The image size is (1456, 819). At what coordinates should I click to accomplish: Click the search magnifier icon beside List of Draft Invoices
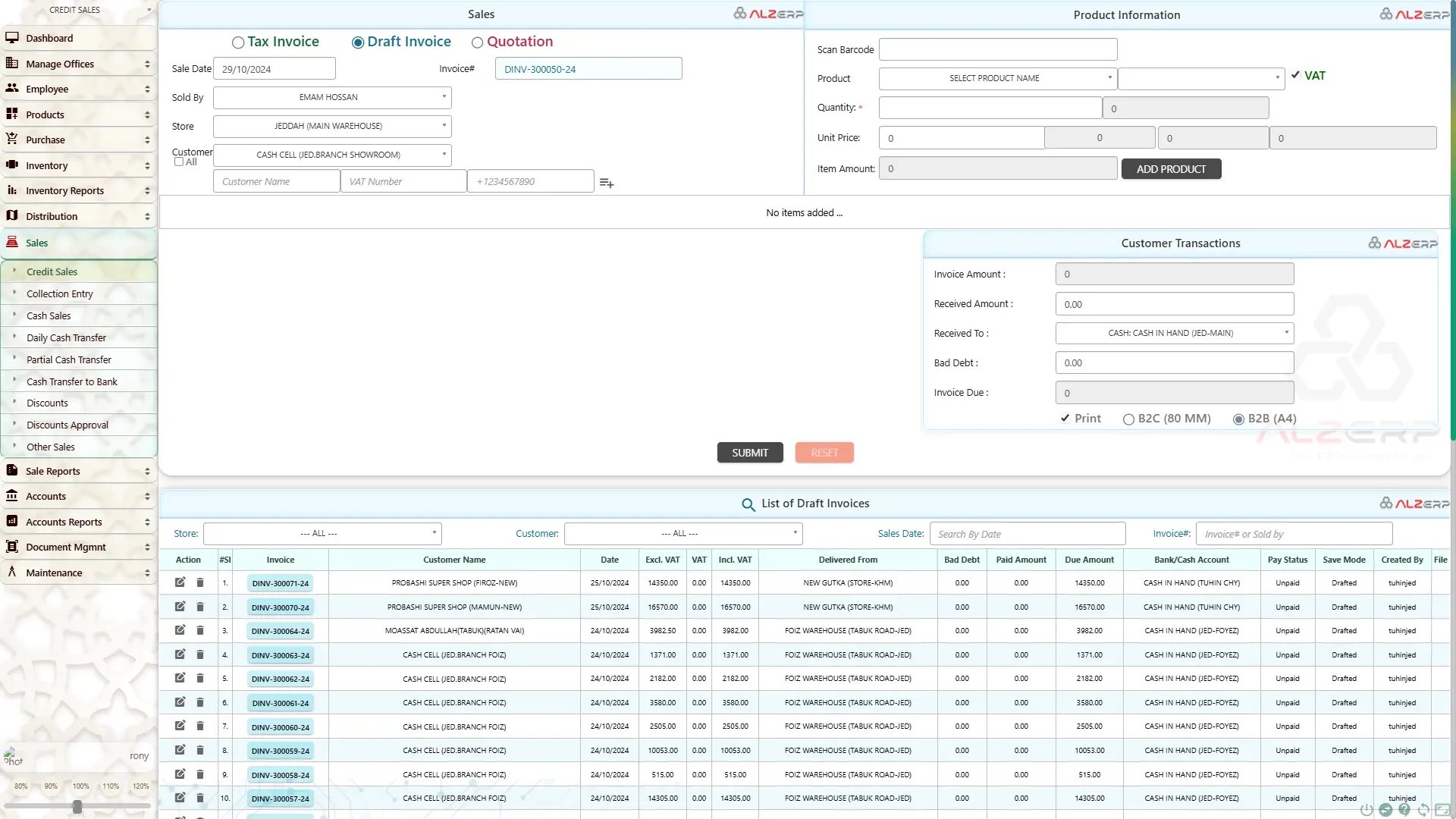pos(748,504)
